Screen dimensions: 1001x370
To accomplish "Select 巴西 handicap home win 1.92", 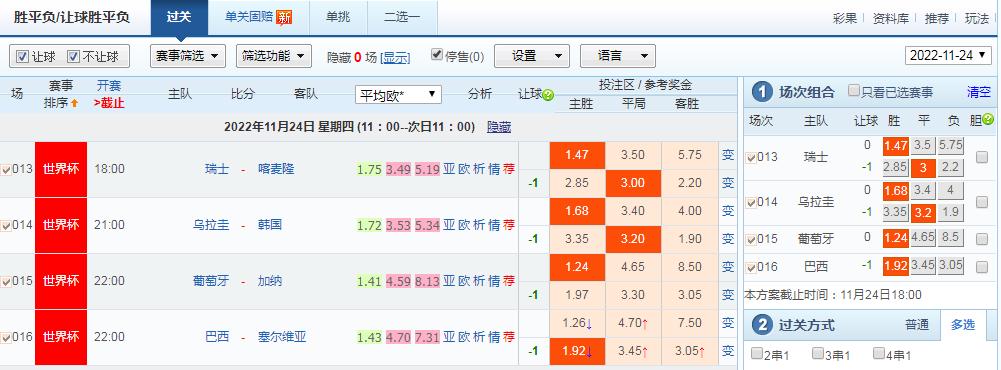I will pos(577,351).
